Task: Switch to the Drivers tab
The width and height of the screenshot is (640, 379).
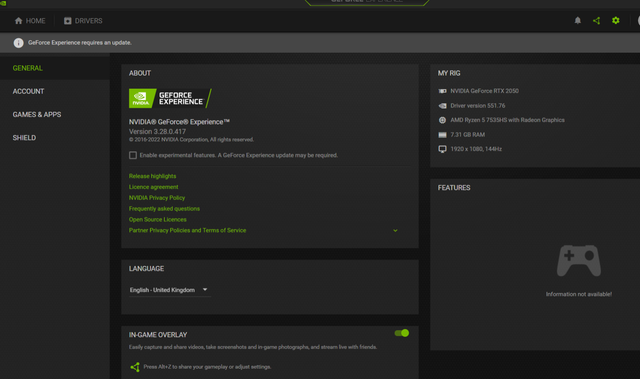Action: pos(83,21)
